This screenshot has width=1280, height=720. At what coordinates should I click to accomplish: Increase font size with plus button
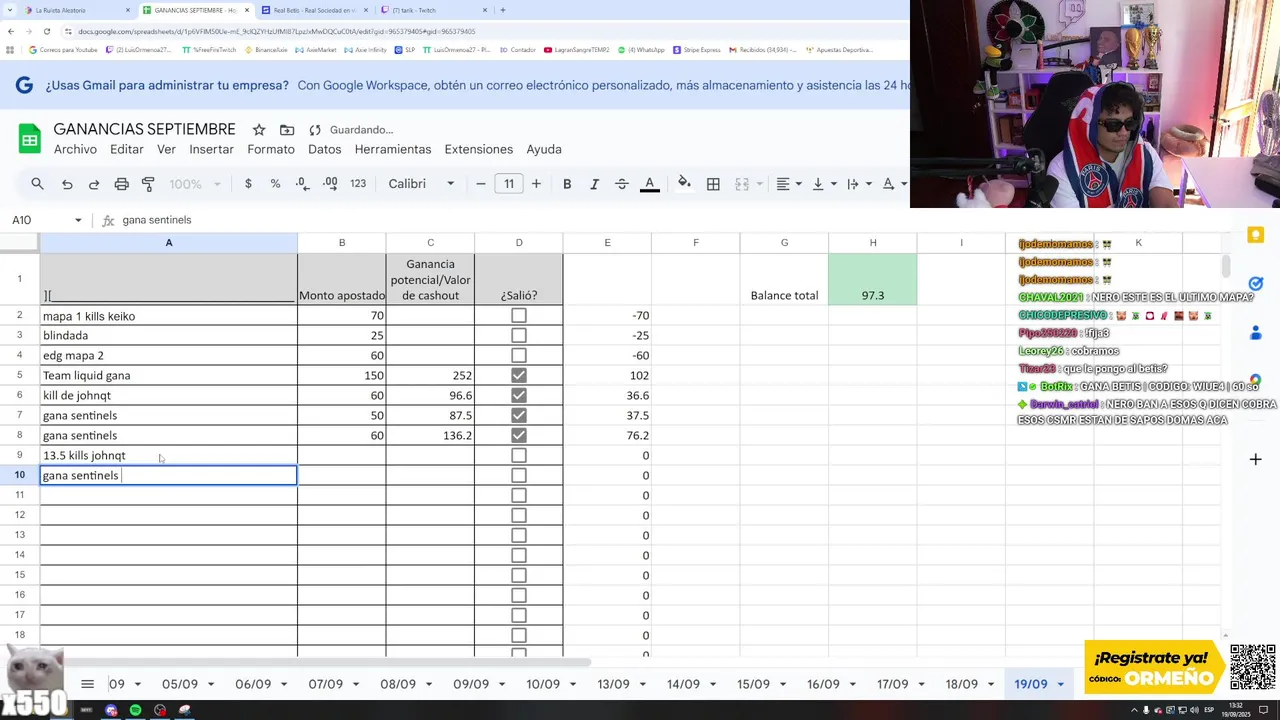coord(536,184)
